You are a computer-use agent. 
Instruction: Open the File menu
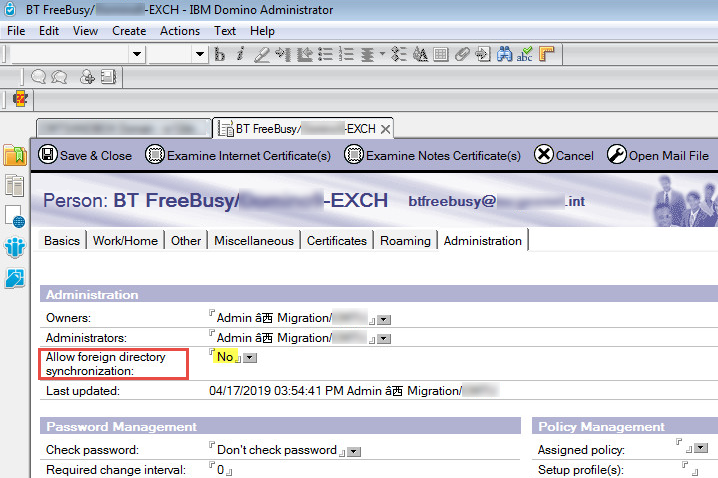(x=16, y=31)
